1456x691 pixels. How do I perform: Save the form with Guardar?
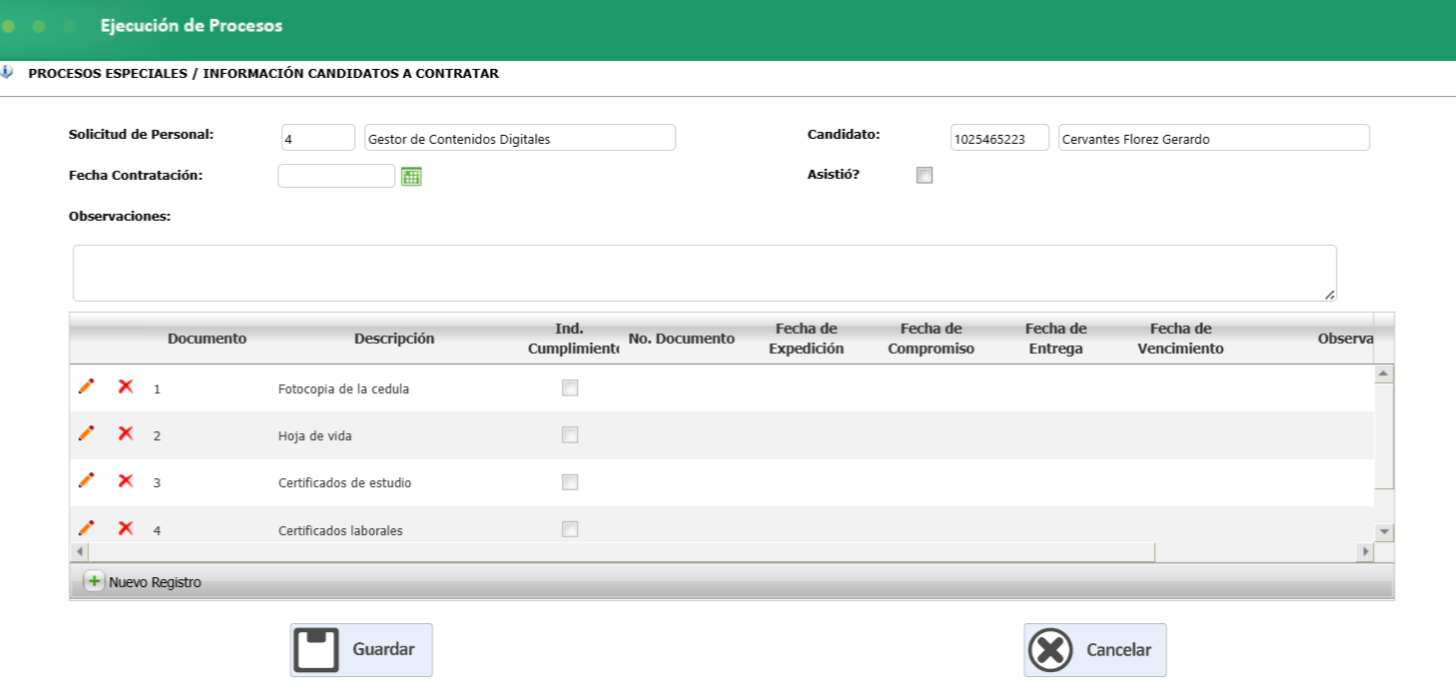pos(361,650)
